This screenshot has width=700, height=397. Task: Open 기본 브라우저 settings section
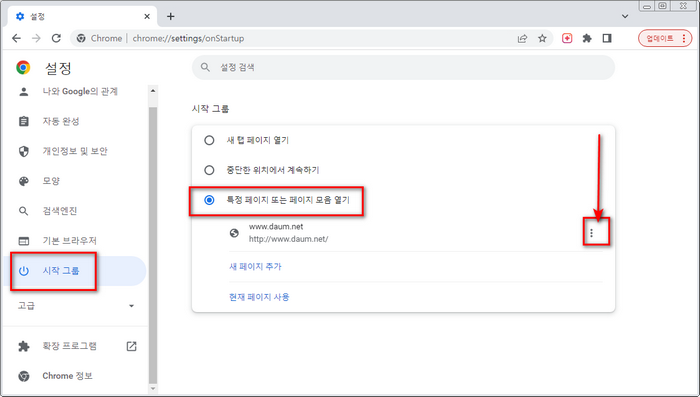pyautogui.click(x=70, y=241)
